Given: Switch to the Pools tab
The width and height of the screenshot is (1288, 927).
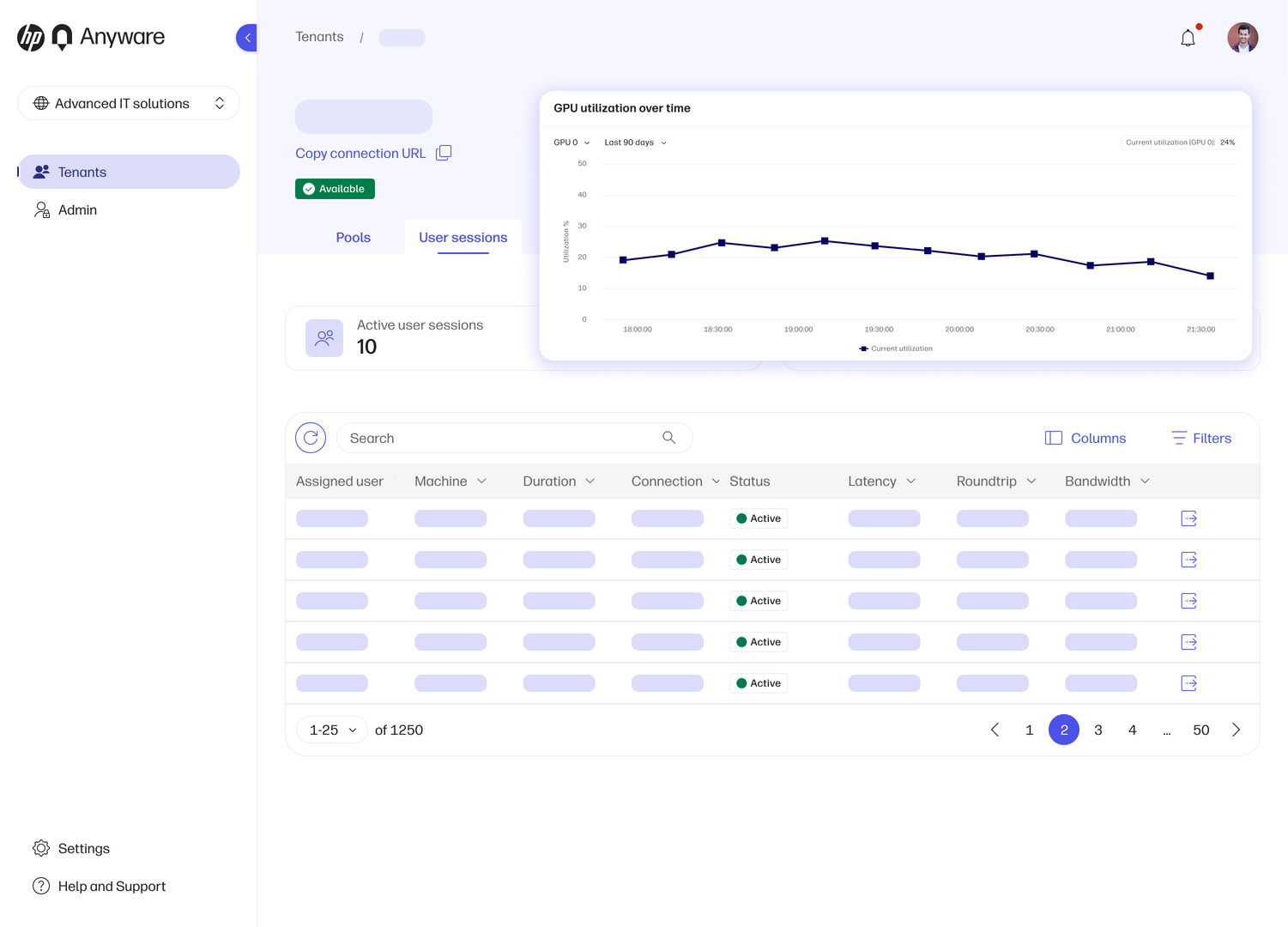Looking at the screenshot, I should [353, 238].
